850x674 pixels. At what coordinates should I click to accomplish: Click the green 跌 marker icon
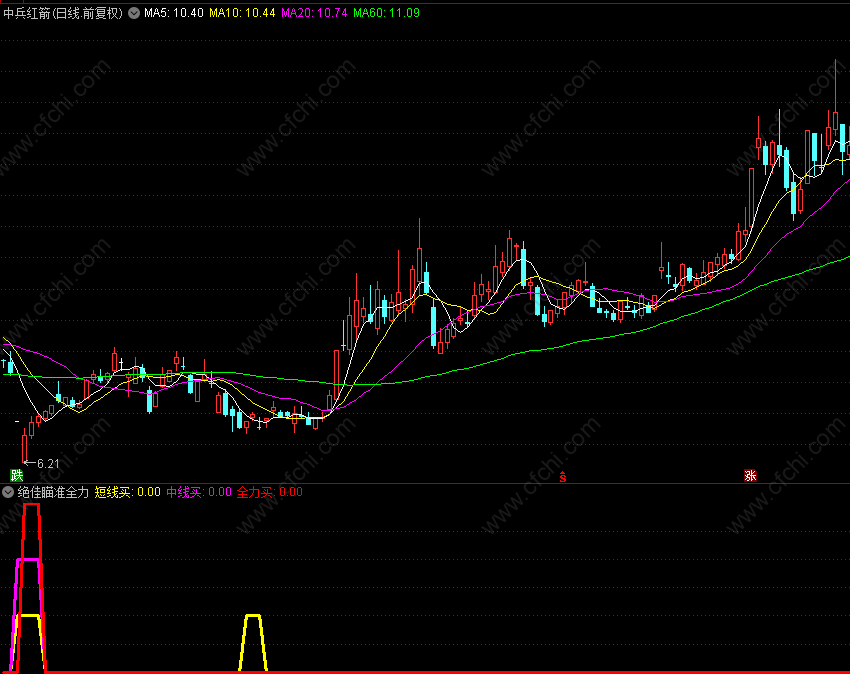coord(17,476)
